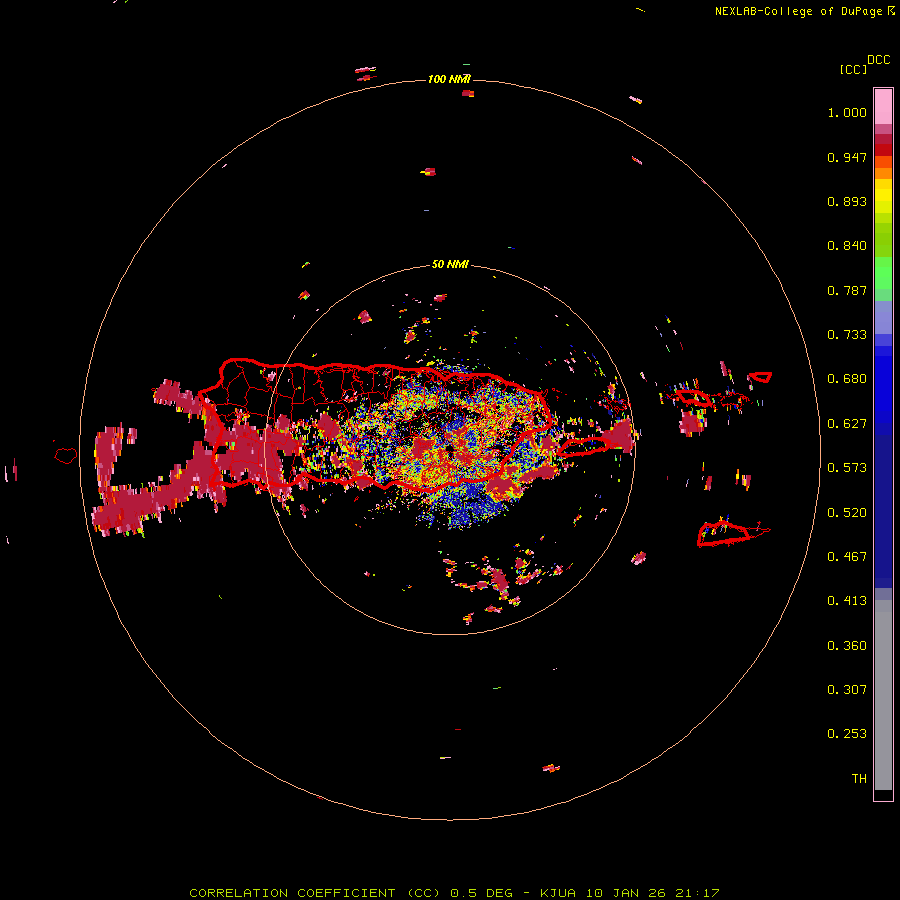The image size is (900, 900).
Task: Click the 100 NMI range ring label
Action: click(x=449, y=79)
